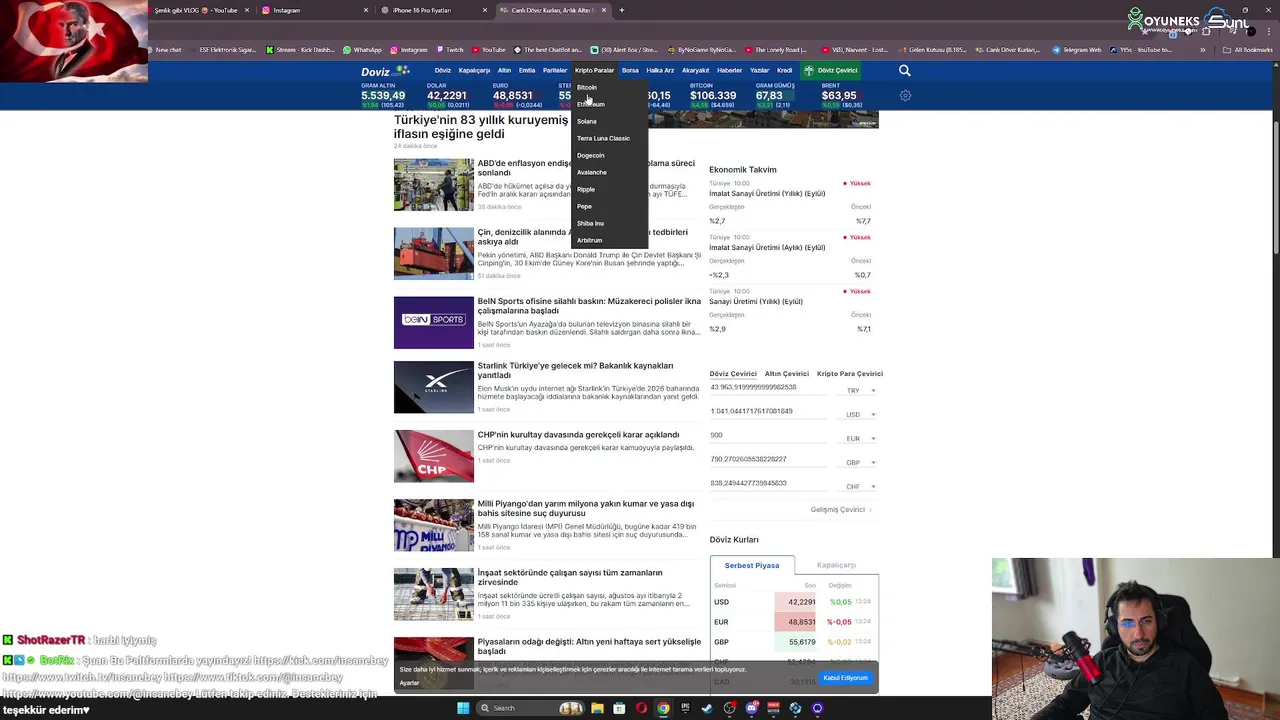Accept cookies with Kabul Ediyorum
Viewport: 1280px width, 720px height.
coord(846,678)
